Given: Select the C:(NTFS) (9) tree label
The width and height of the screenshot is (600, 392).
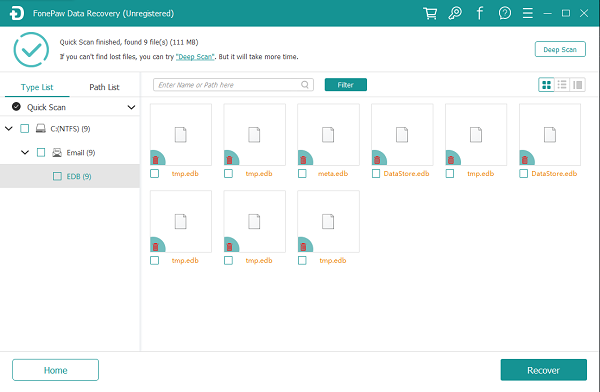Looking at the screenshot, I should click(70, 129).
